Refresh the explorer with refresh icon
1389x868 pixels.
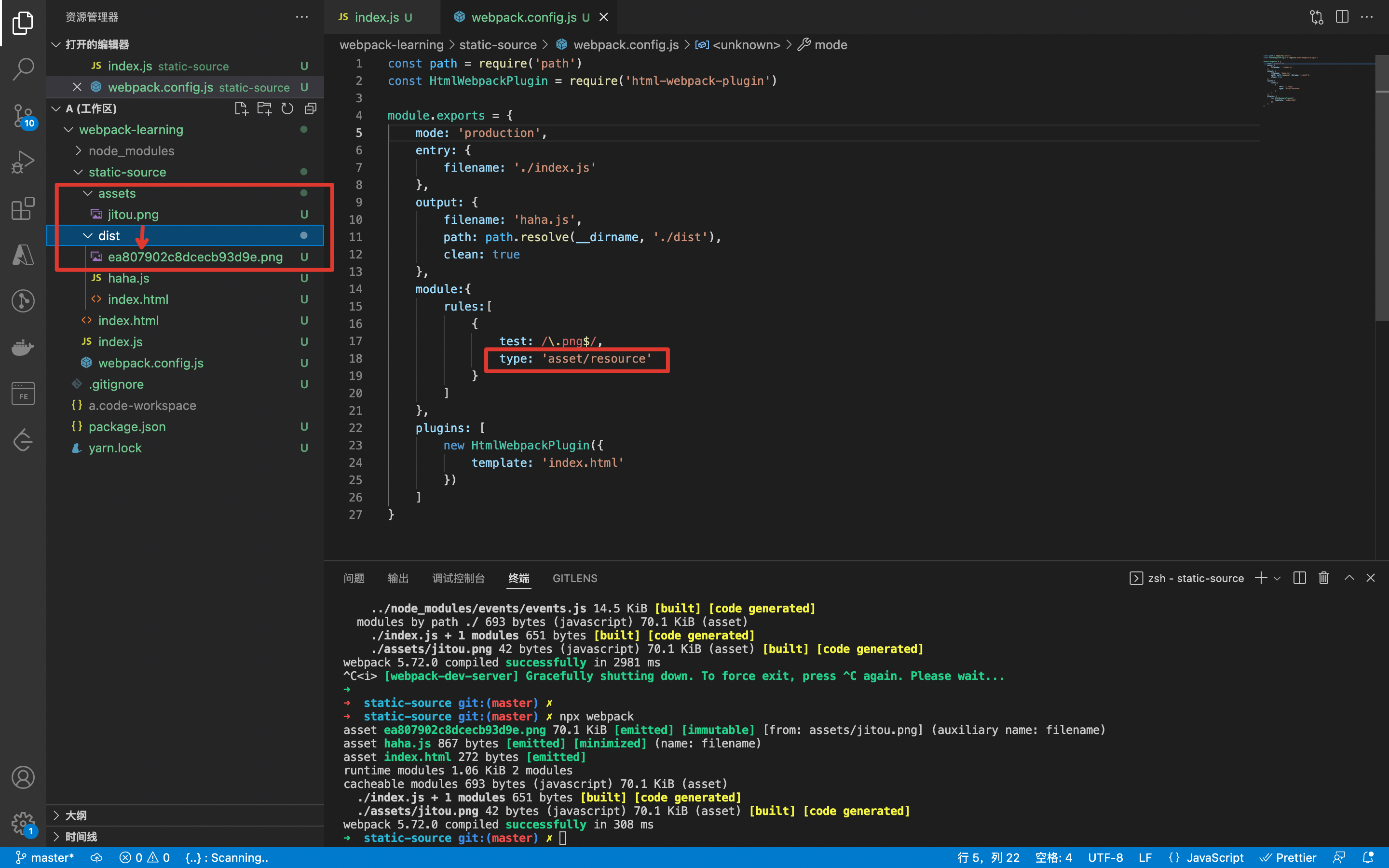click(287, 108)
